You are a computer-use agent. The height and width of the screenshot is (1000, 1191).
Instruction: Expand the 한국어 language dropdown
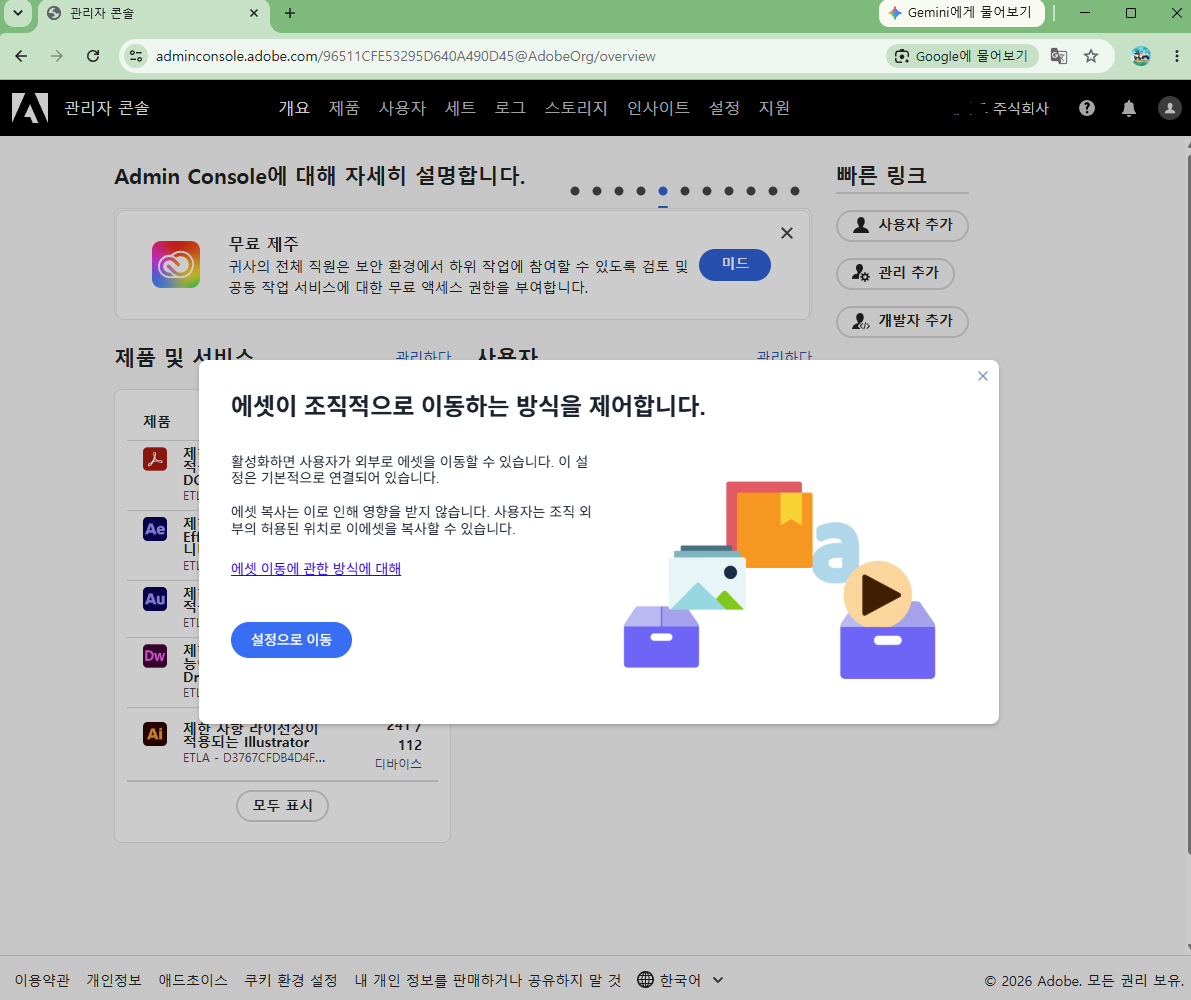coord(680,980)
